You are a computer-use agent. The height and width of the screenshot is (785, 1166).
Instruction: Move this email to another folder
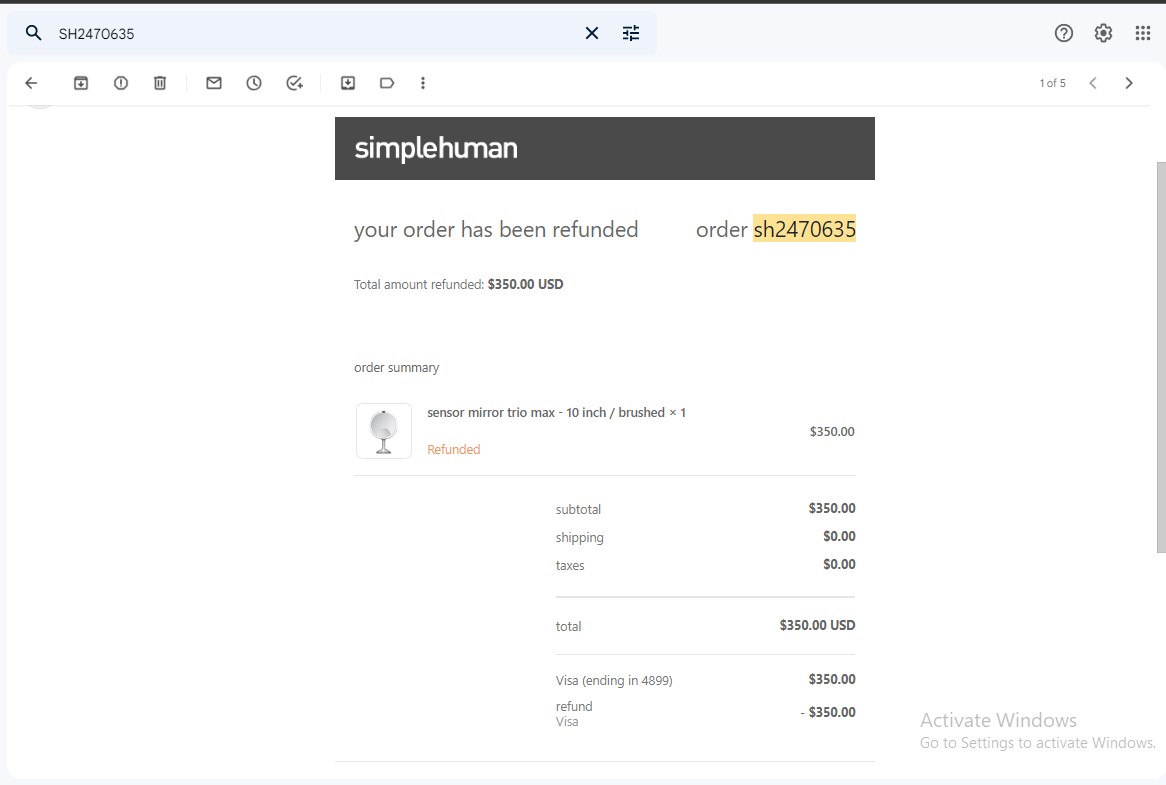click(348, 83)
